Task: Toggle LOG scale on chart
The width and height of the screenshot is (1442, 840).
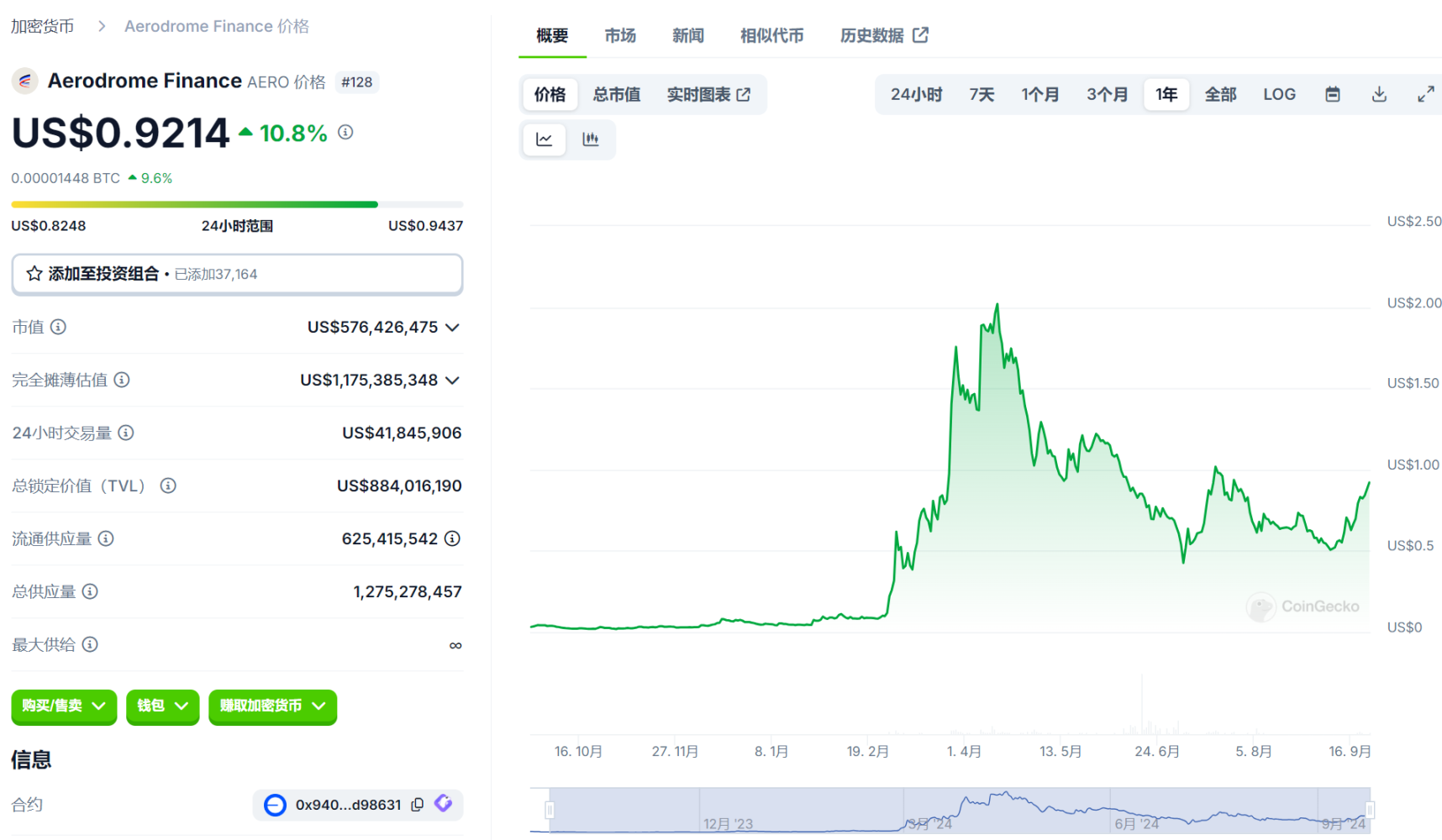Action: pyautogui.click(x=1279, y=94)
